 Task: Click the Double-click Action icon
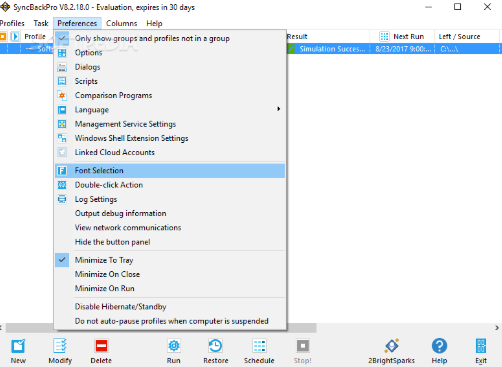pos(62,185)
